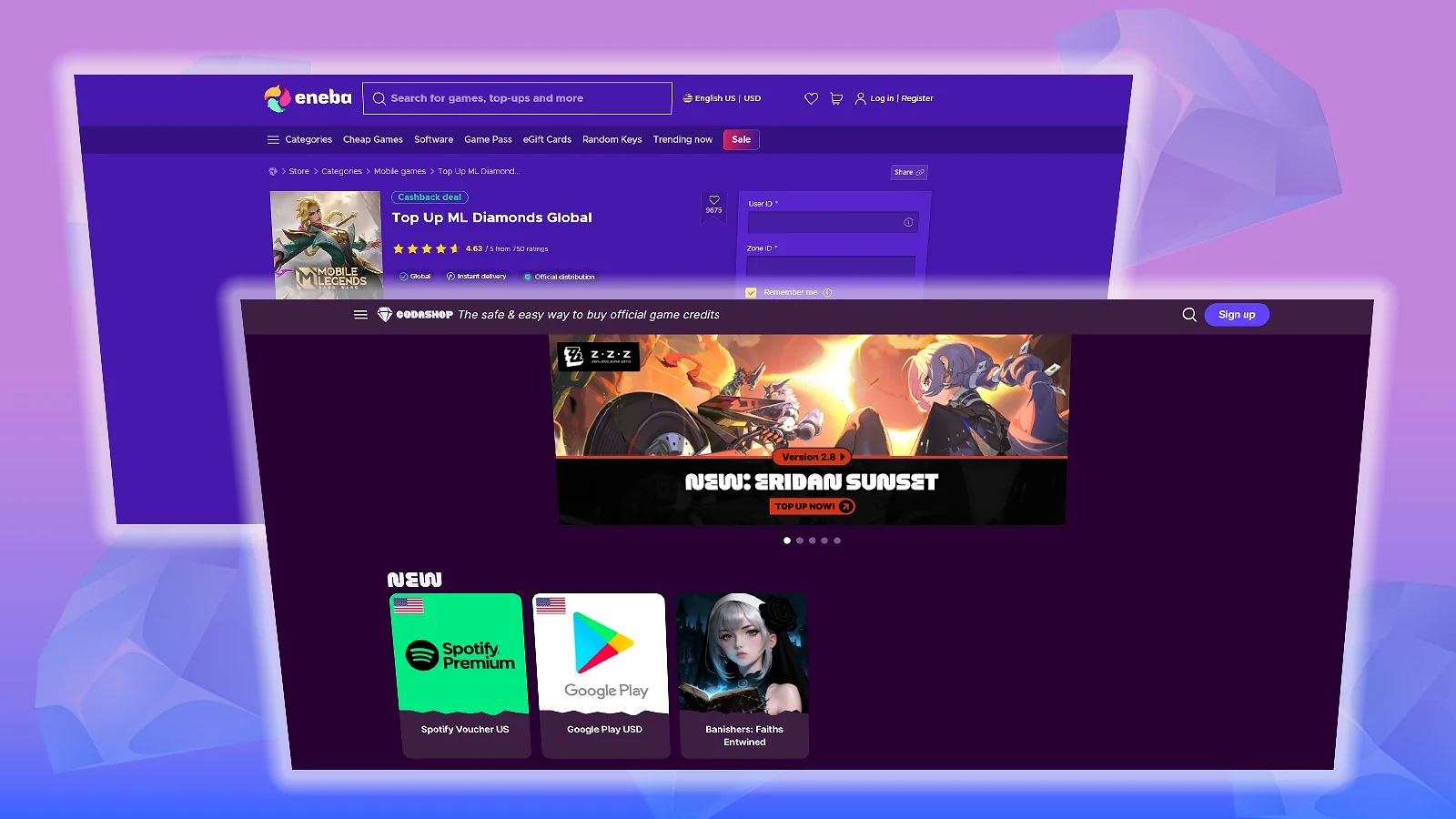This screenshot has height=819, width=1456.
Task: Click the Codashop diamond logo
Action: 385,315
